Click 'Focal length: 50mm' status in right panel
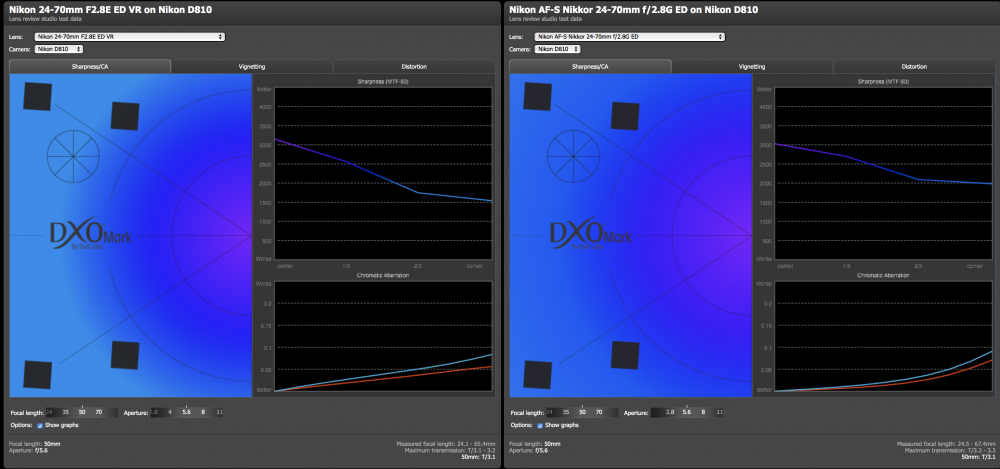 534,443
